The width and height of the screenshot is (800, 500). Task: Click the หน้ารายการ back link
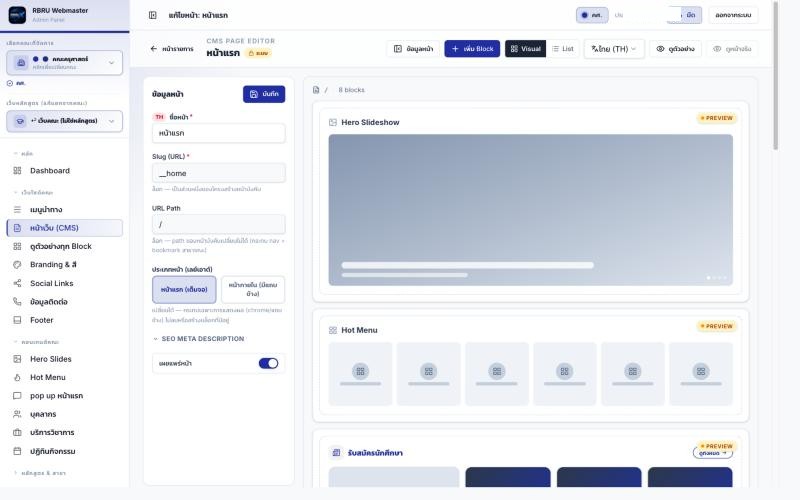172,49
